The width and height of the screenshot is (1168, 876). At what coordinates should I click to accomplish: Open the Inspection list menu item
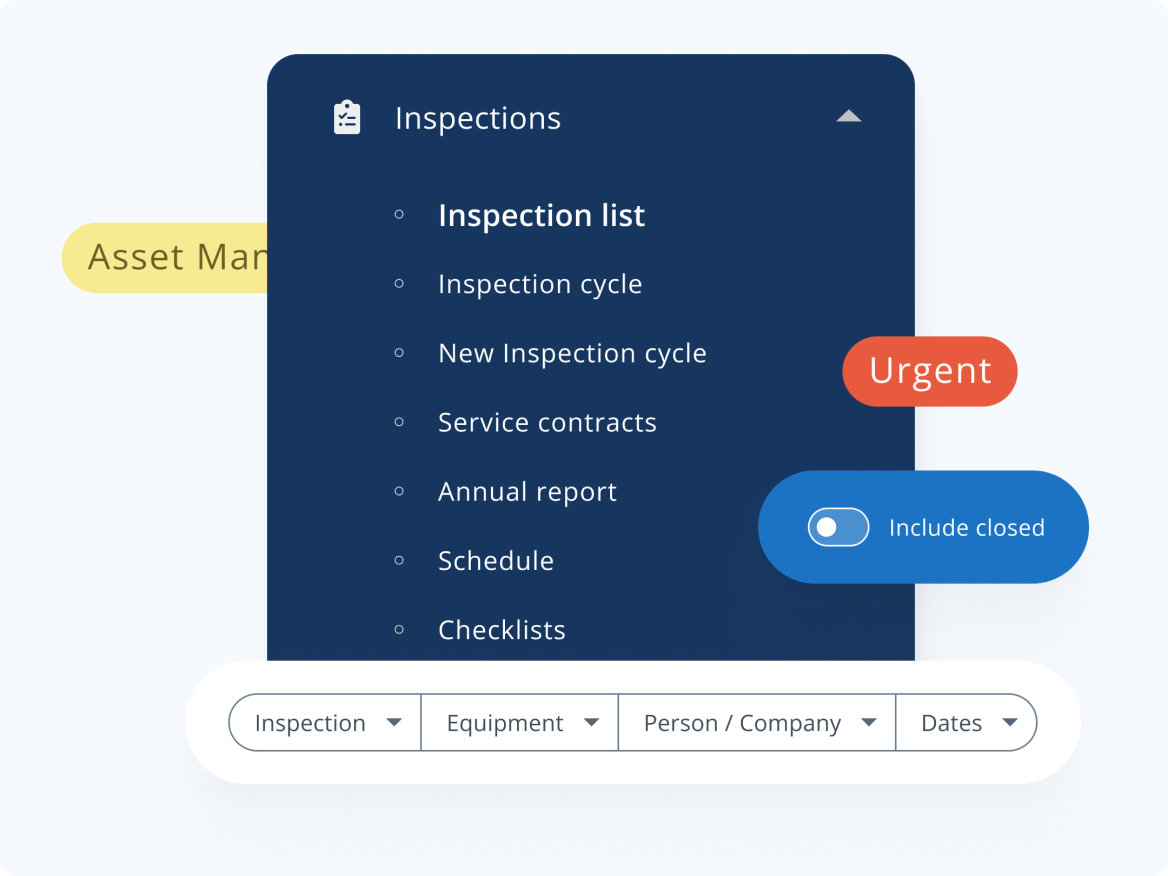pyautogui.click(x=541, y=216)
